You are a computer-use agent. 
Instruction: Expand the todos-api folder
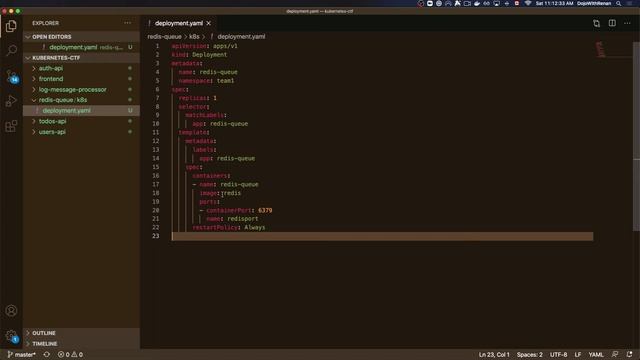pos(81,121)
